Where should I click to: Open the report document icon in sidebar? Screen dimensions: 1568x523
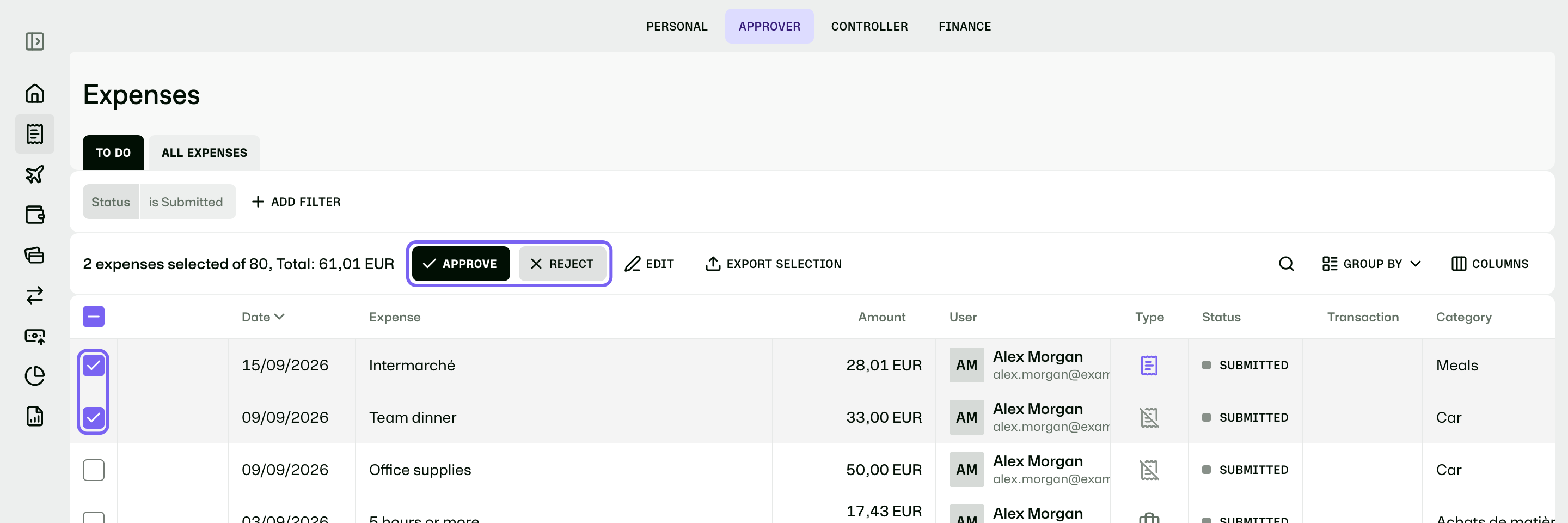coord(35,416)
